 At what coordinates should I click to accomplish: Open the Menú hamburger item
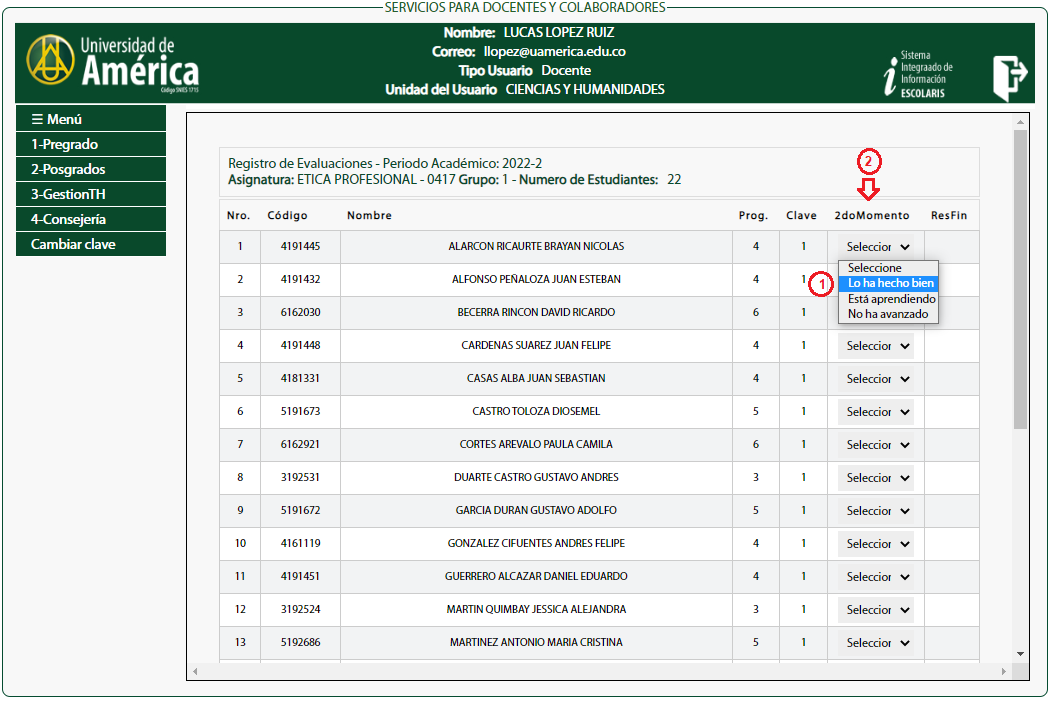pos(90,119)
